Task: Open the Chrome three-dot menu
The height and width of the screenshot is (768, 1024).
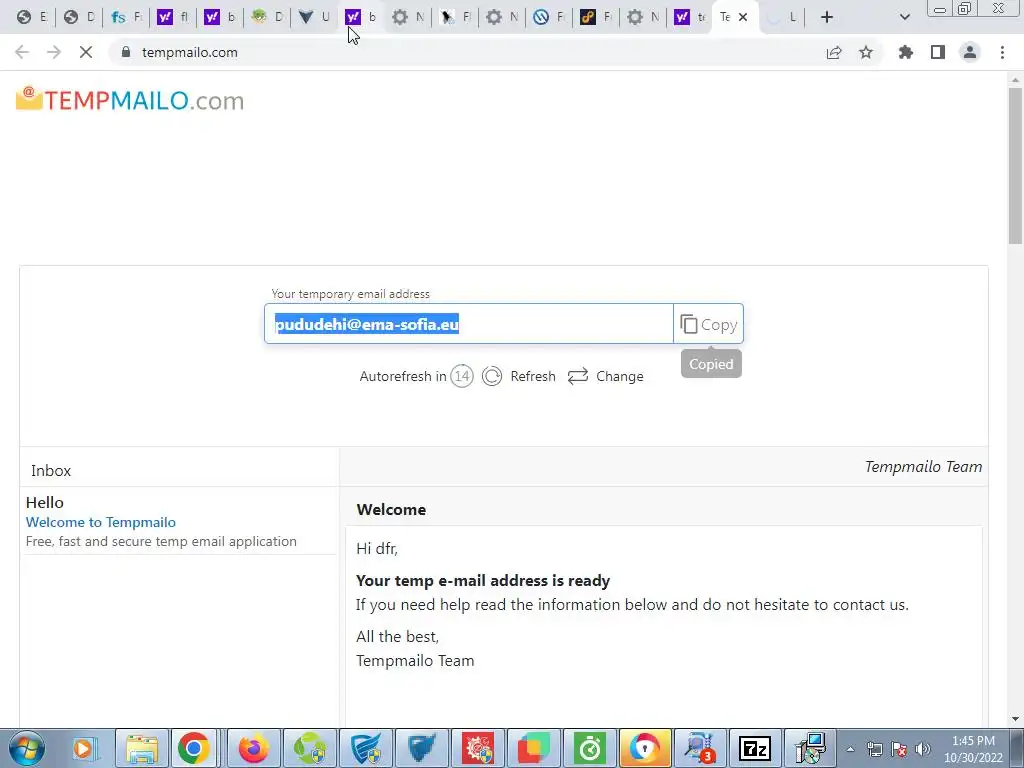Action: (1002, 52)
